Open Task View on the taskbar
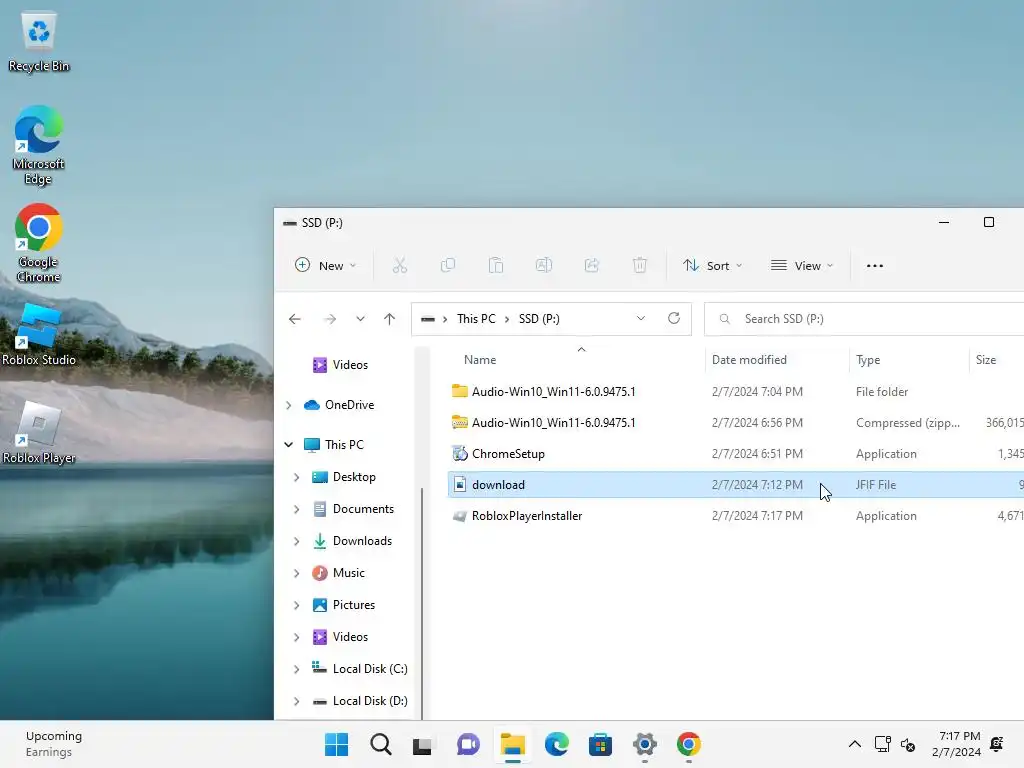The height and width of the screenshot is (768, 1024). click(x=423, y=745)
